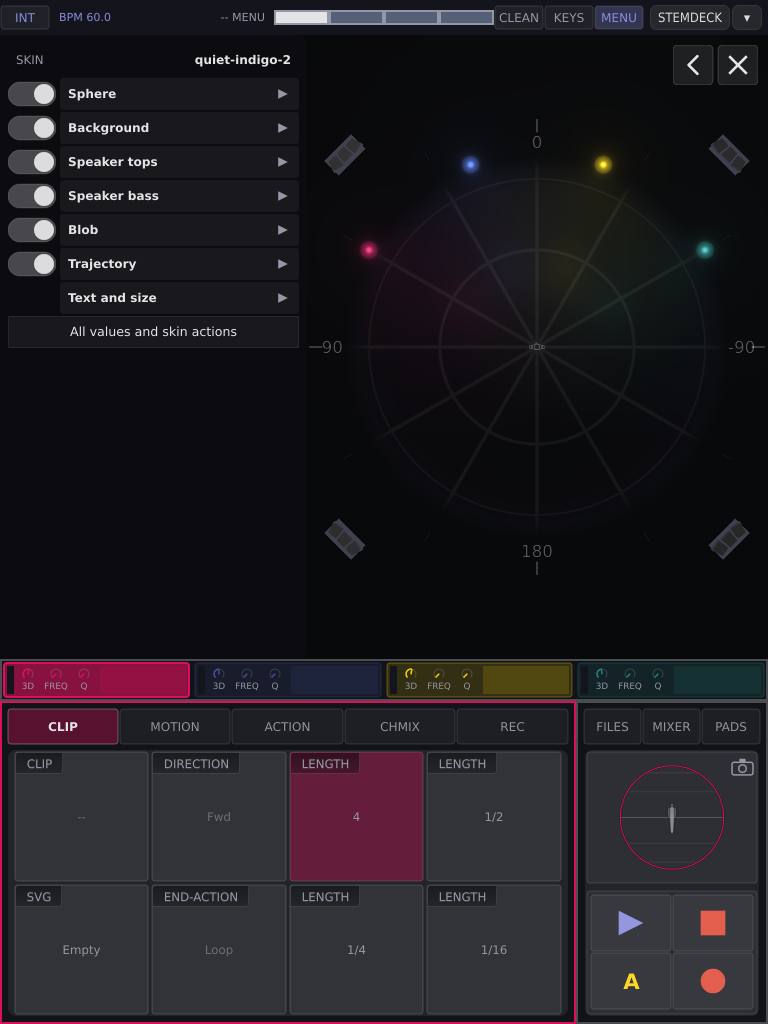This screenshot has width=768, height=1024.
Task: Click the pink track level strip
Action: pyautogui.click(x=144, y=680)
